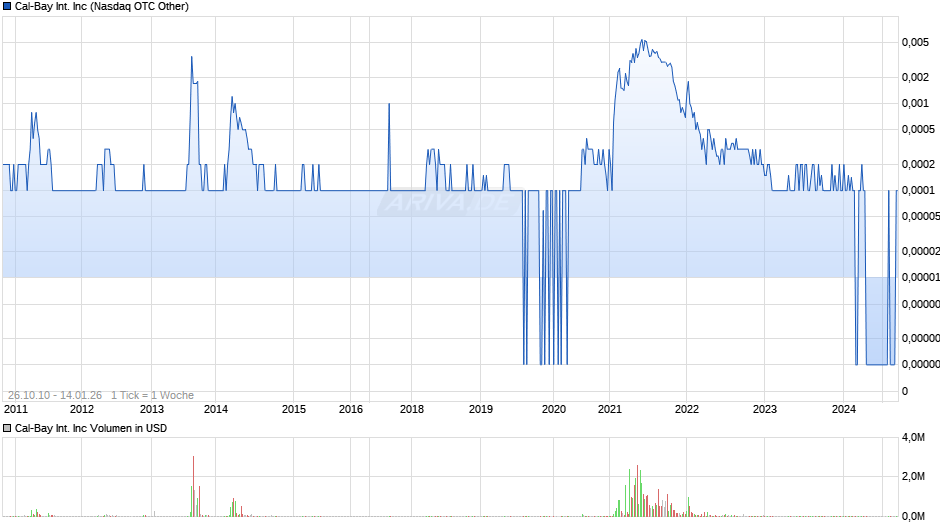
Task: Select the 2018 x-axis year label
Action: [412, 409]
